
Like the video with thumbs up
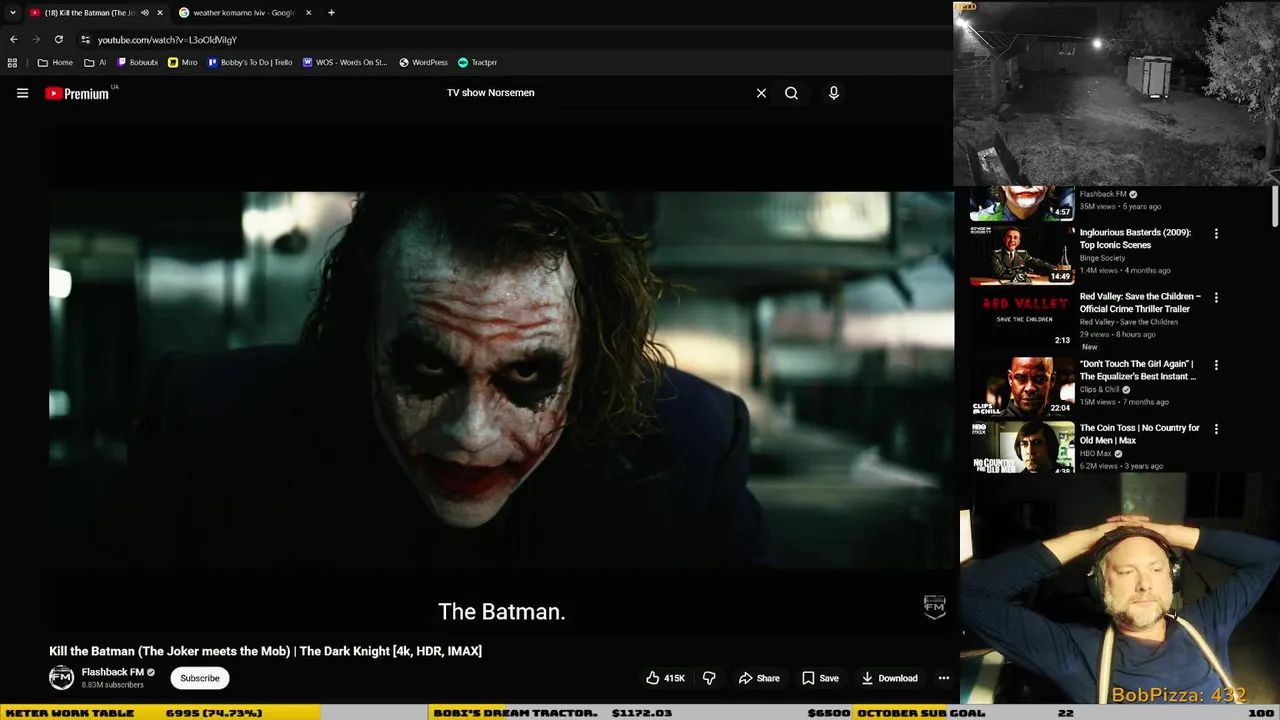(x=666, y=678)
